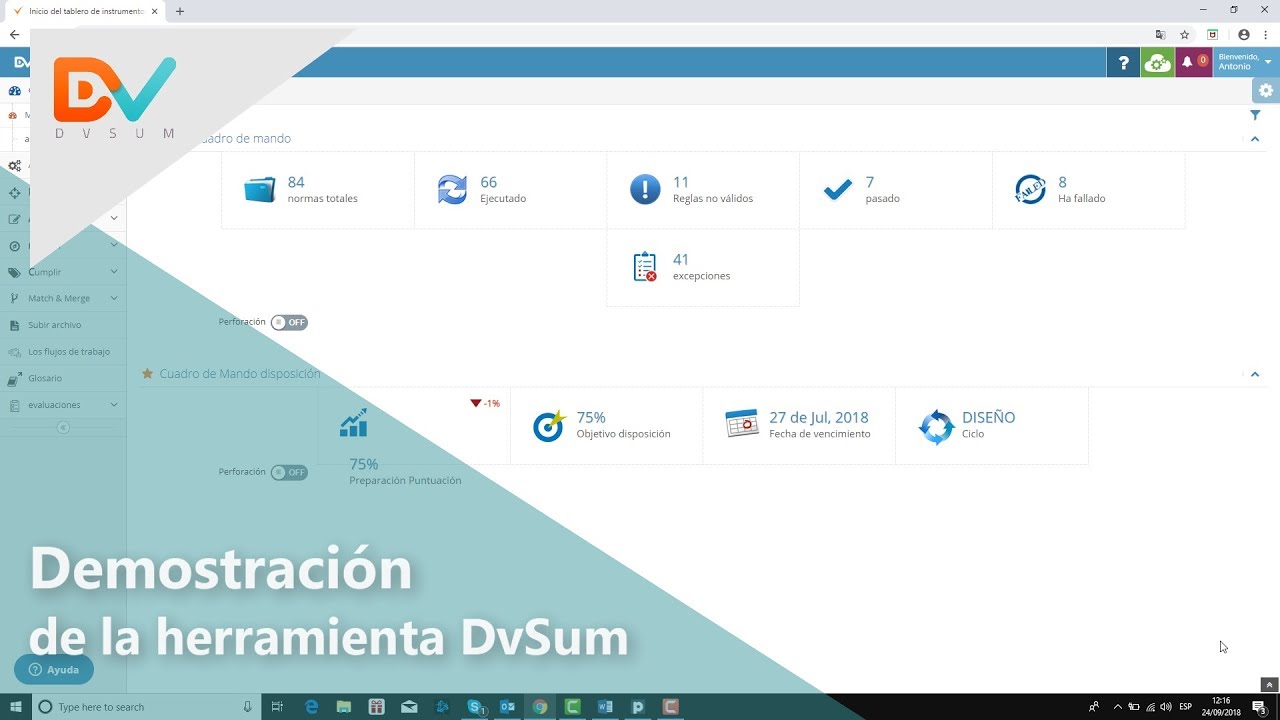Click the pasado checkmark icon

(837, 190)
